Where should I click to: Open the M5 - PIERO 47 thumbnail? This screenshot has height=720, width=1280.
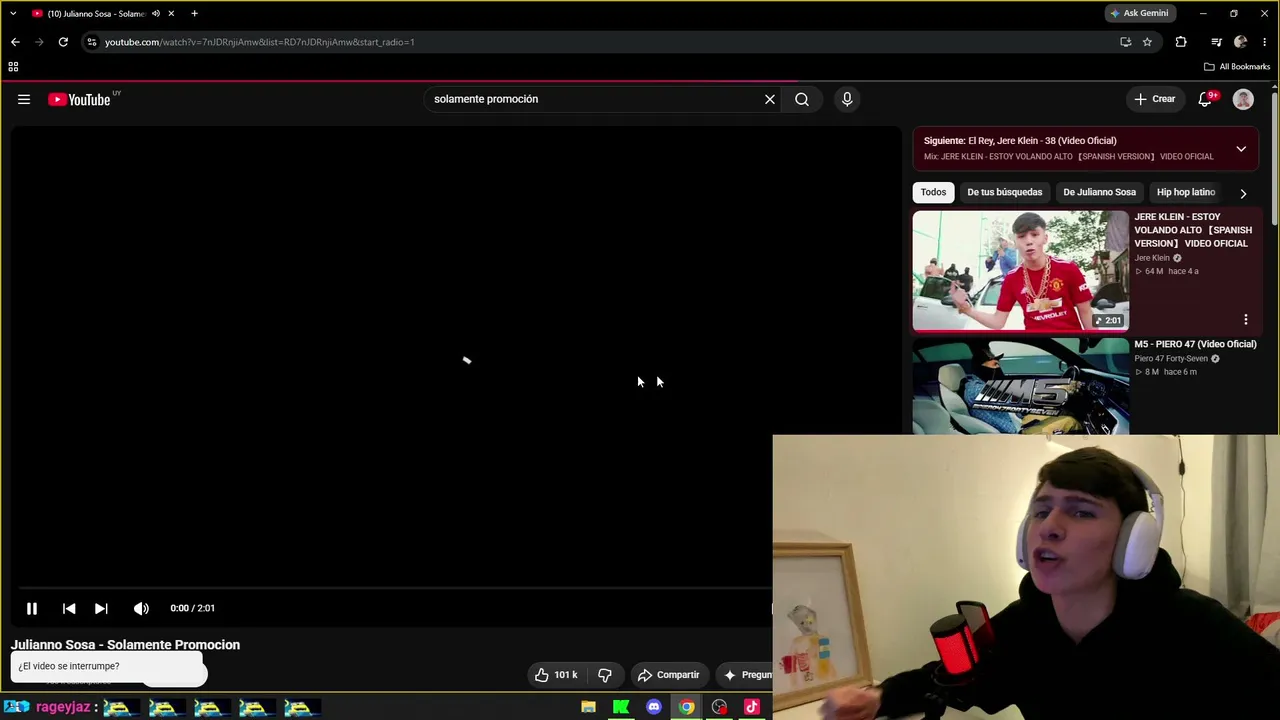tap(1020, 387)
